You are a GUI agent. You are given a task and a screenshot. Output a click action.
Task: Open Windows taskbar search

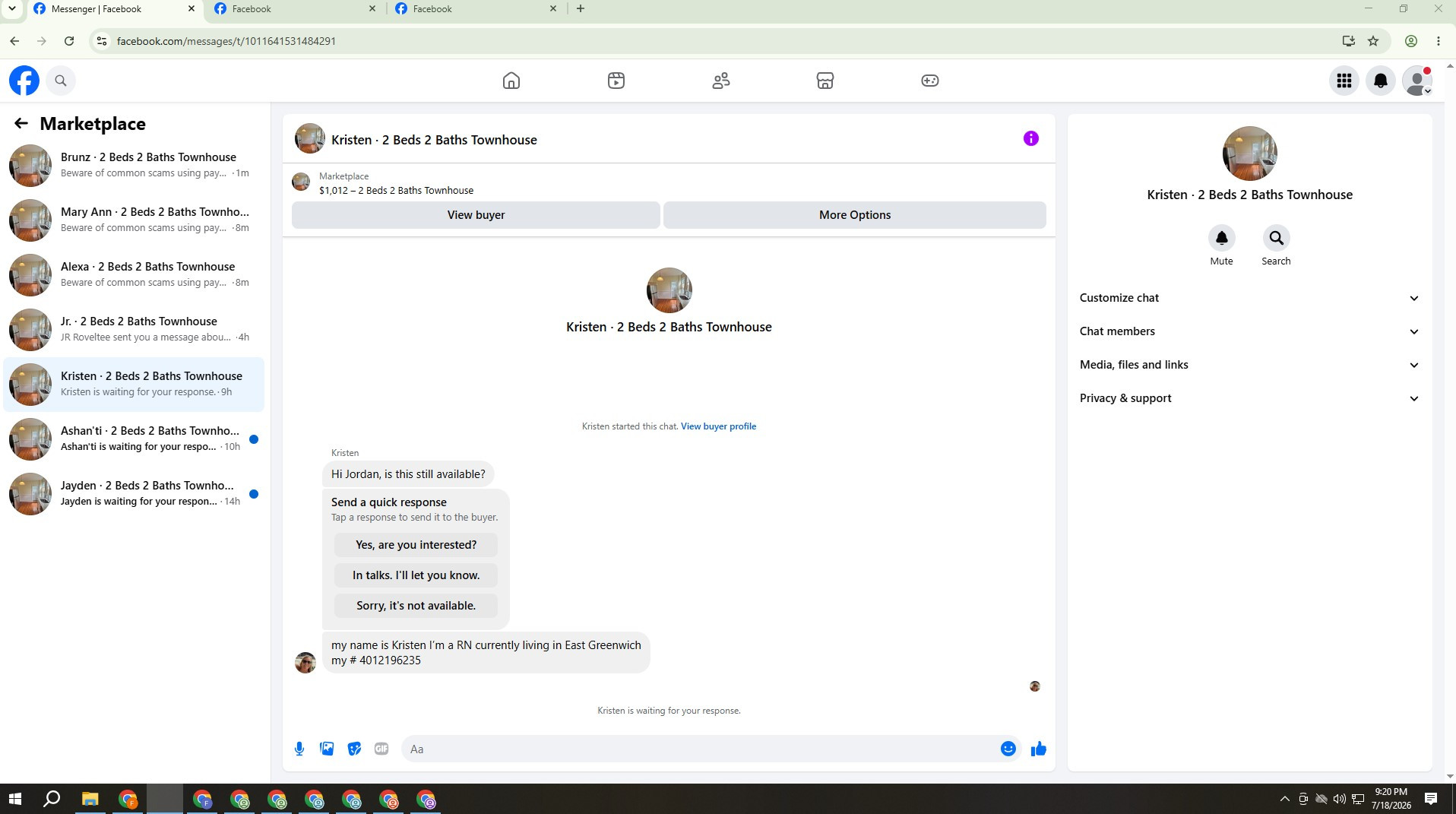(x=52, y=799)
